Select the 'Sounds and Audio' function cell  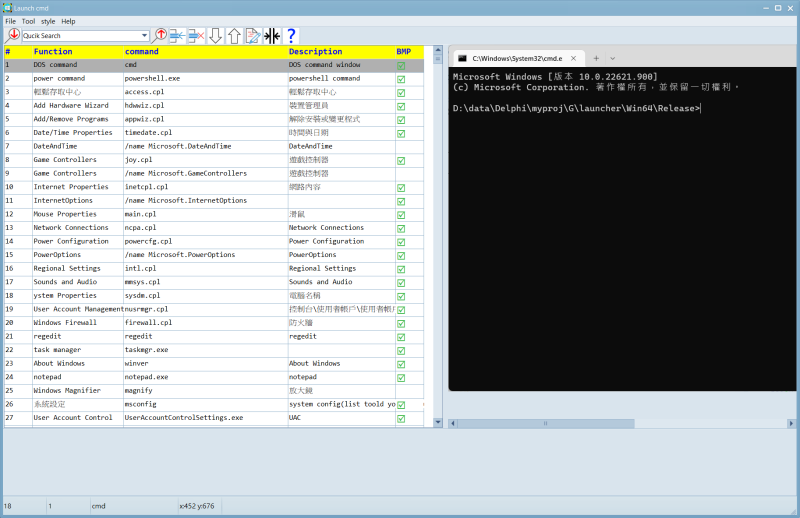78,282
